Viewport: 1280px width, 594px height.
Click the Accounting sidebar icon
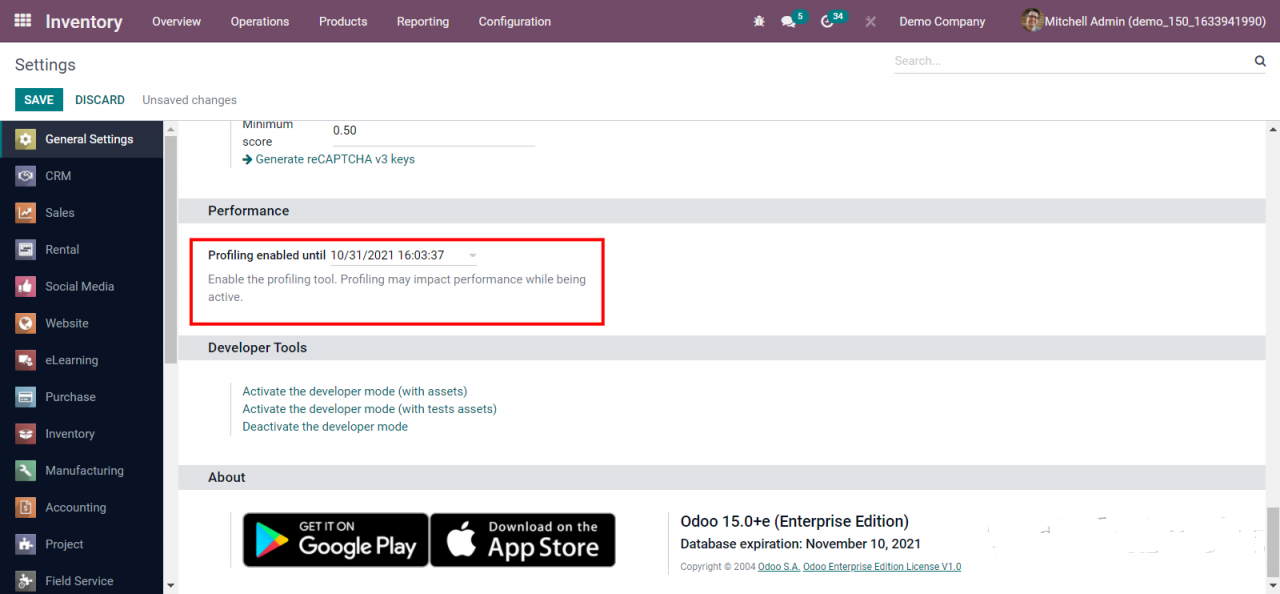pyautogui.click(x=26, y=507)
